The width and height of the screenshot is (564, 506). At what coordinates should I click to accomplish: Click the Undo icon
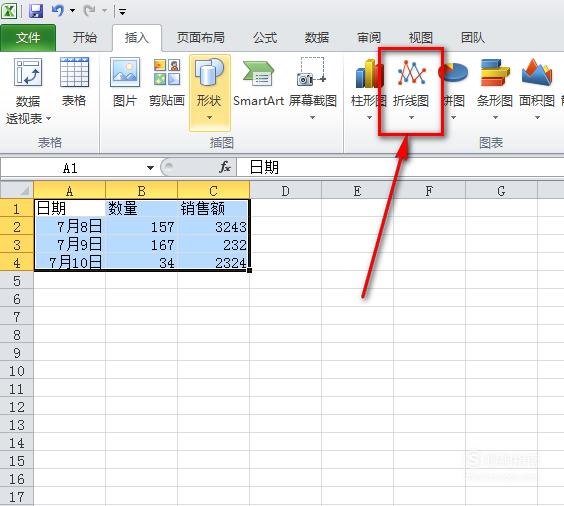[x=58, y=10]
